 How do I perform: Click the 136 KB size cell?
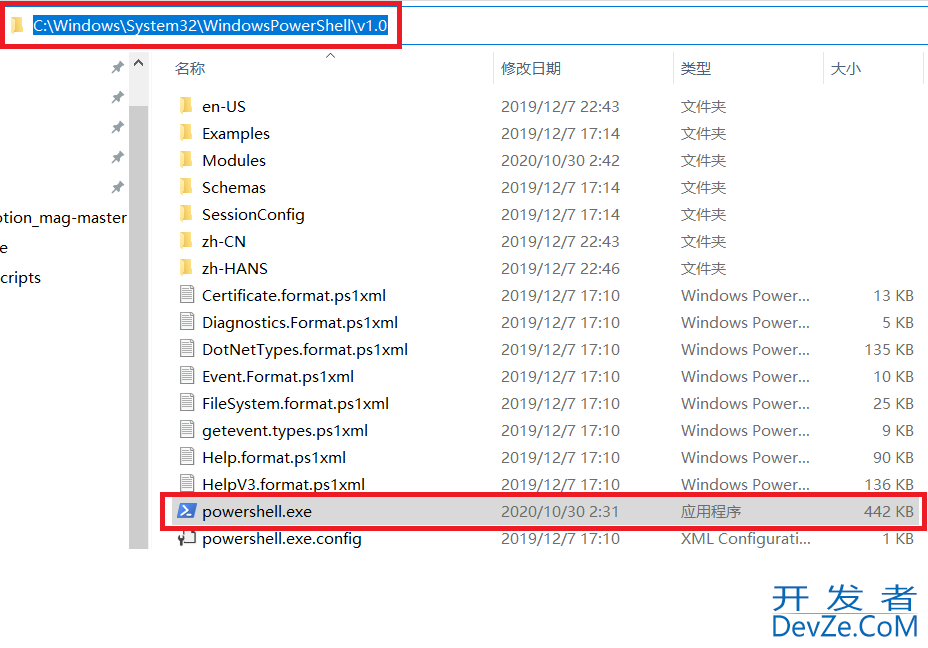(889, 485)
